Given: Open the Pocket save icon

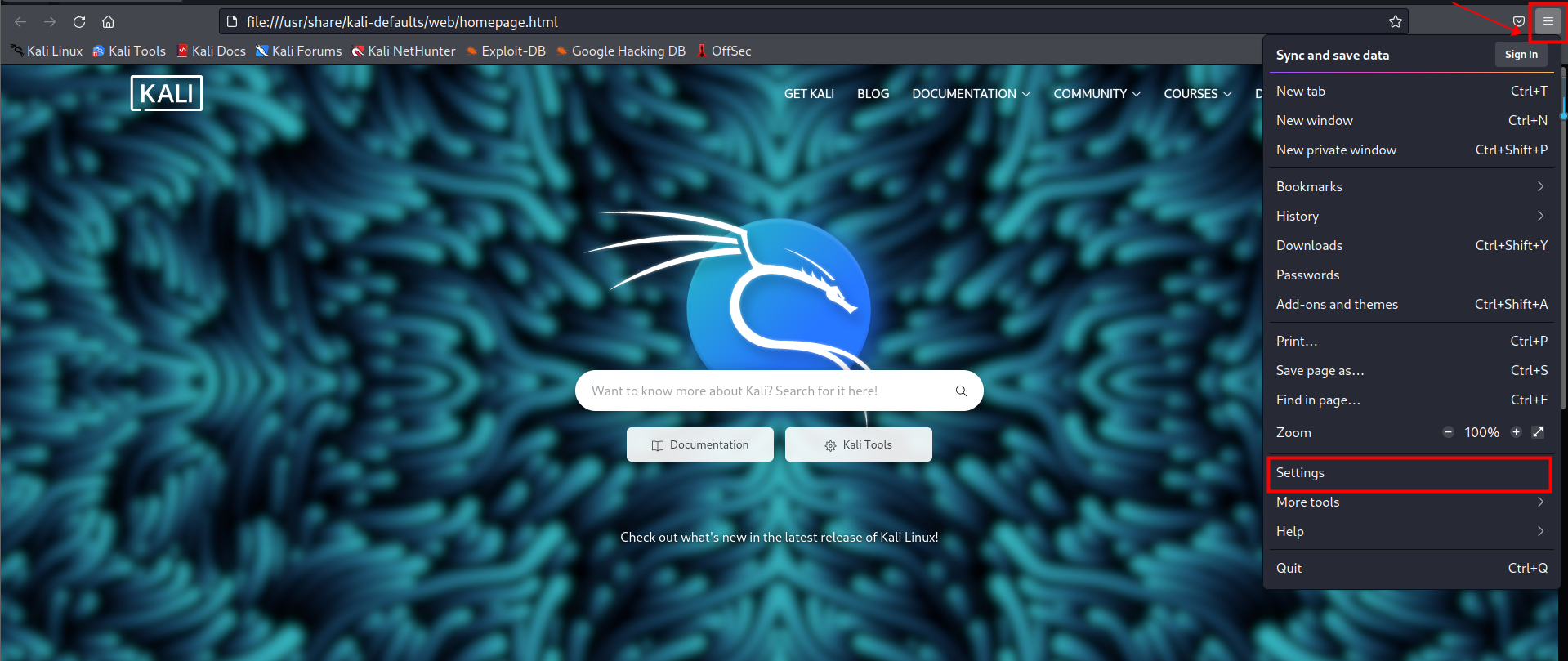Looking at the screenshot, I should (x=1519, y=22).
